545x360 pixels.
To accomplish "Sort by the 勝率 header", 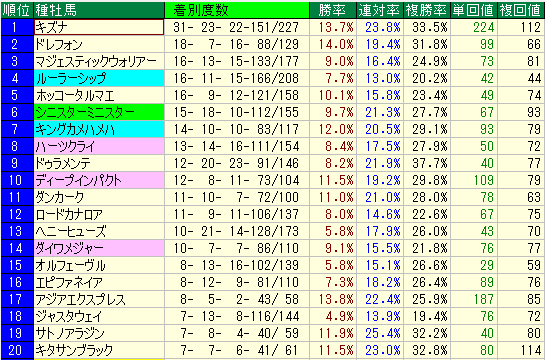I will point(333,10).
